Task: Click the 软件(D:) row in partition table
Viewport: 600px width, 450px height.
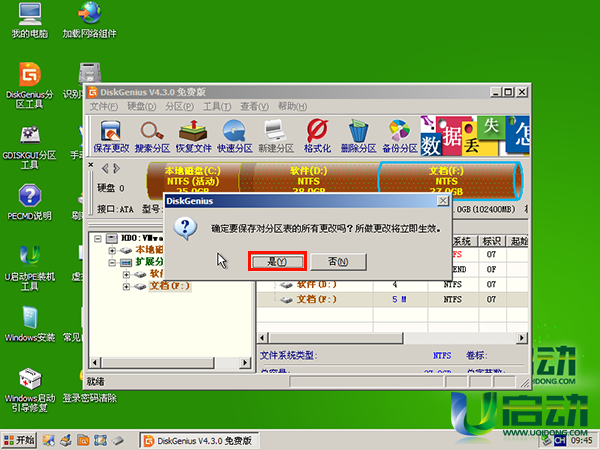Action: (x=393, y=284)
